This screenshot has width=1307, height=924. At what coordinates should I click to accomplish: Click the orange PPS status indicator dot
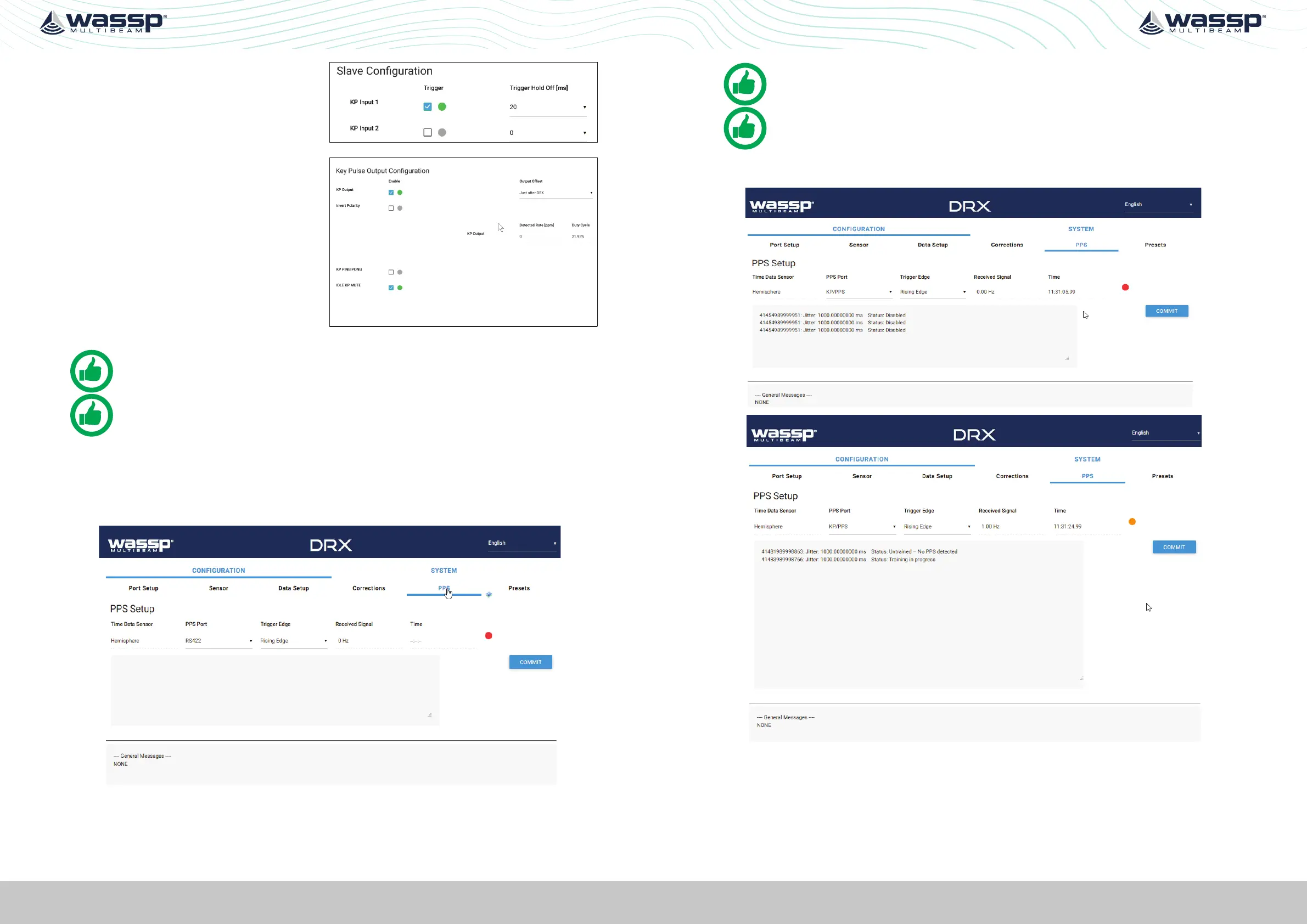pos(1132,522)
